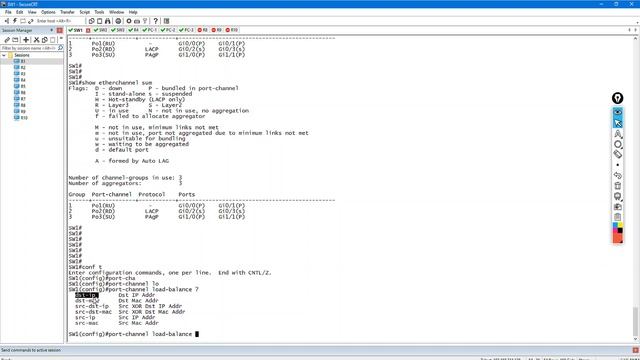The image size is (640, 360).
Task: Click the Enter host input field
Action: (60, 21)
